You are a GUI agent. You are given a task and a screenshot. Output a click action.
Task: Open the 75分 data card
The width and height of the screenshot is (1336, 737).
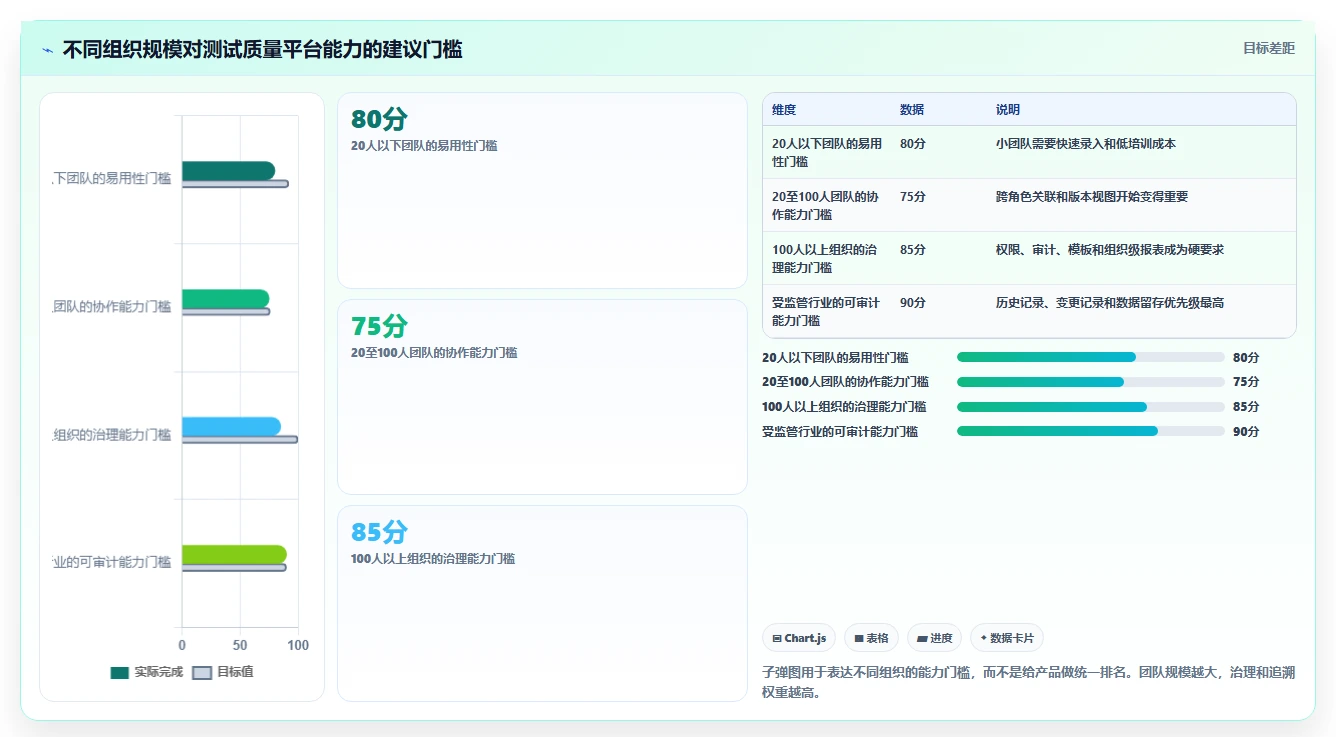(542, 397)
